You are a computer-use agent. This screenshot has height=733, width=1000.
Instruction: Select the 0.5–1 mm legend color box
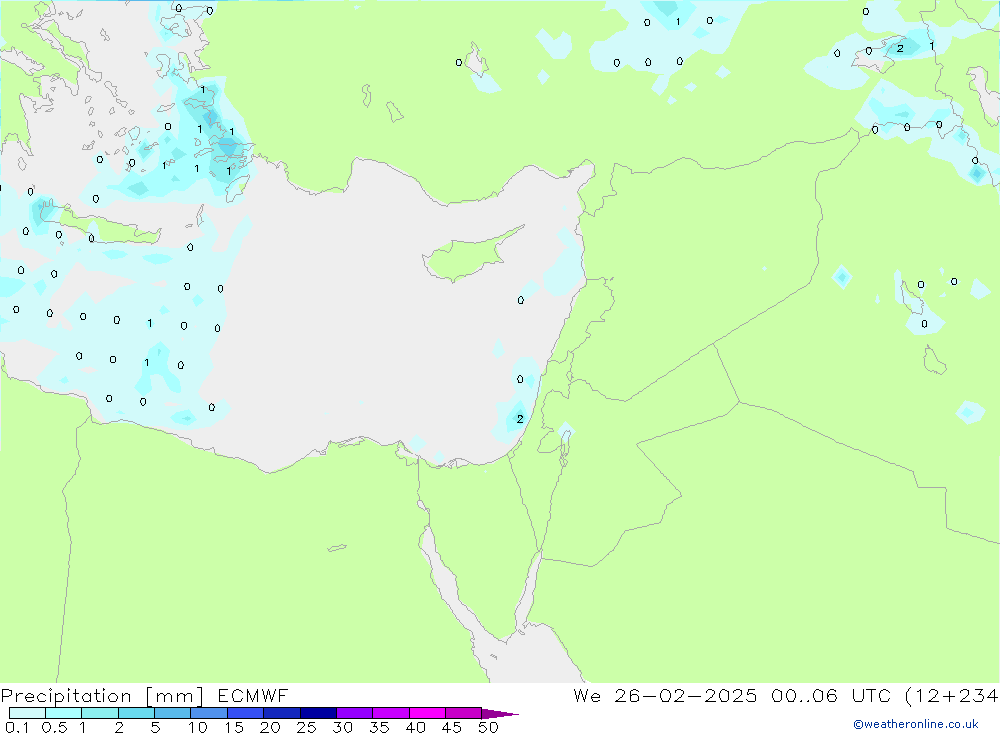[64, 713]
